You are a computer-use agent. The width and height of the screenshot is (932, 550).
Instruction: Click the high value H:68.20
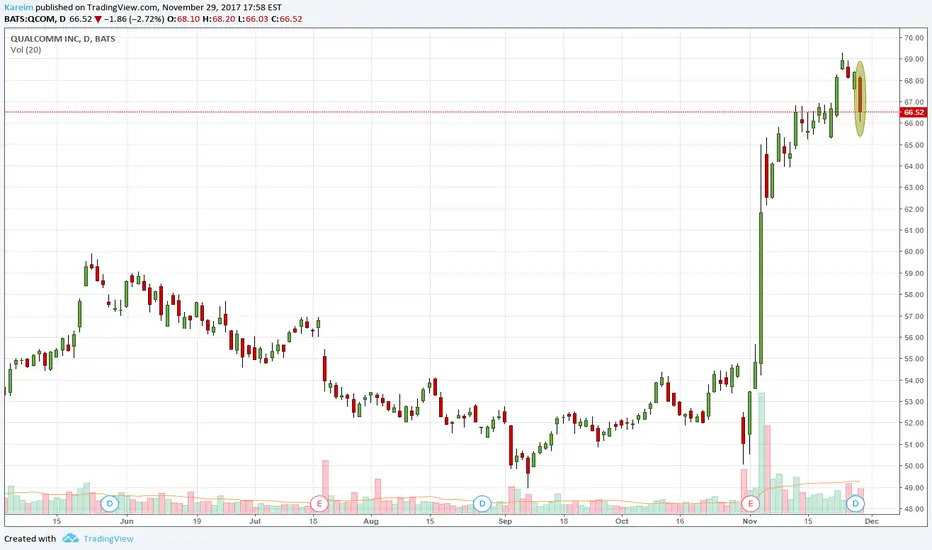(x=218, y=19)
